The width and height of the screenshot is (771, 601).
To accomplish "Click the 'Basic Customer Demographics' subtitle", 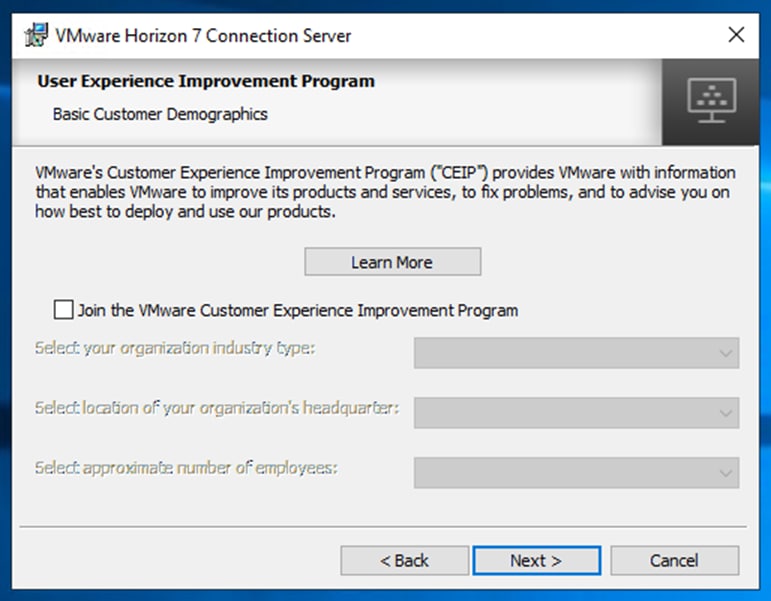I will click(x=160, y=114).
